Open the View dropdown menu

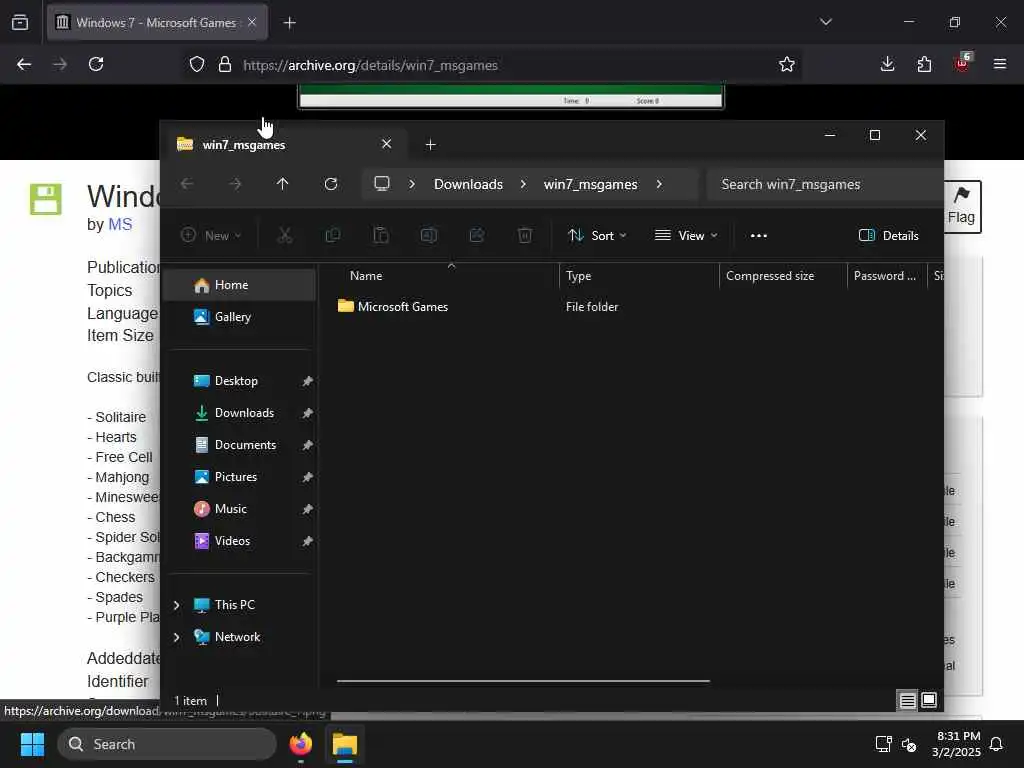pyautogui.click(x=686, y=236)
